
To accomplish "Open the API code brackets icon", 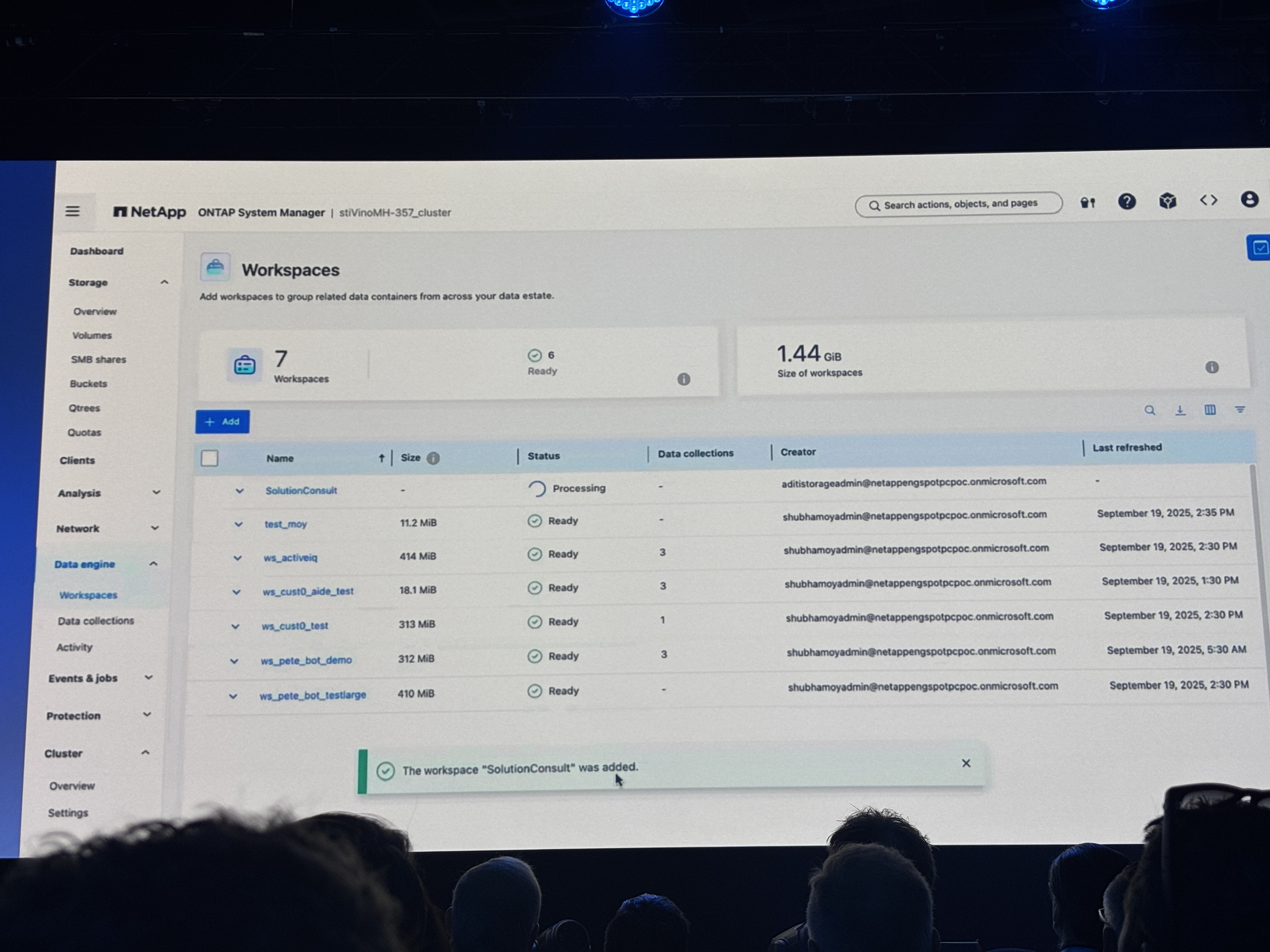I will click(1208, 200).
